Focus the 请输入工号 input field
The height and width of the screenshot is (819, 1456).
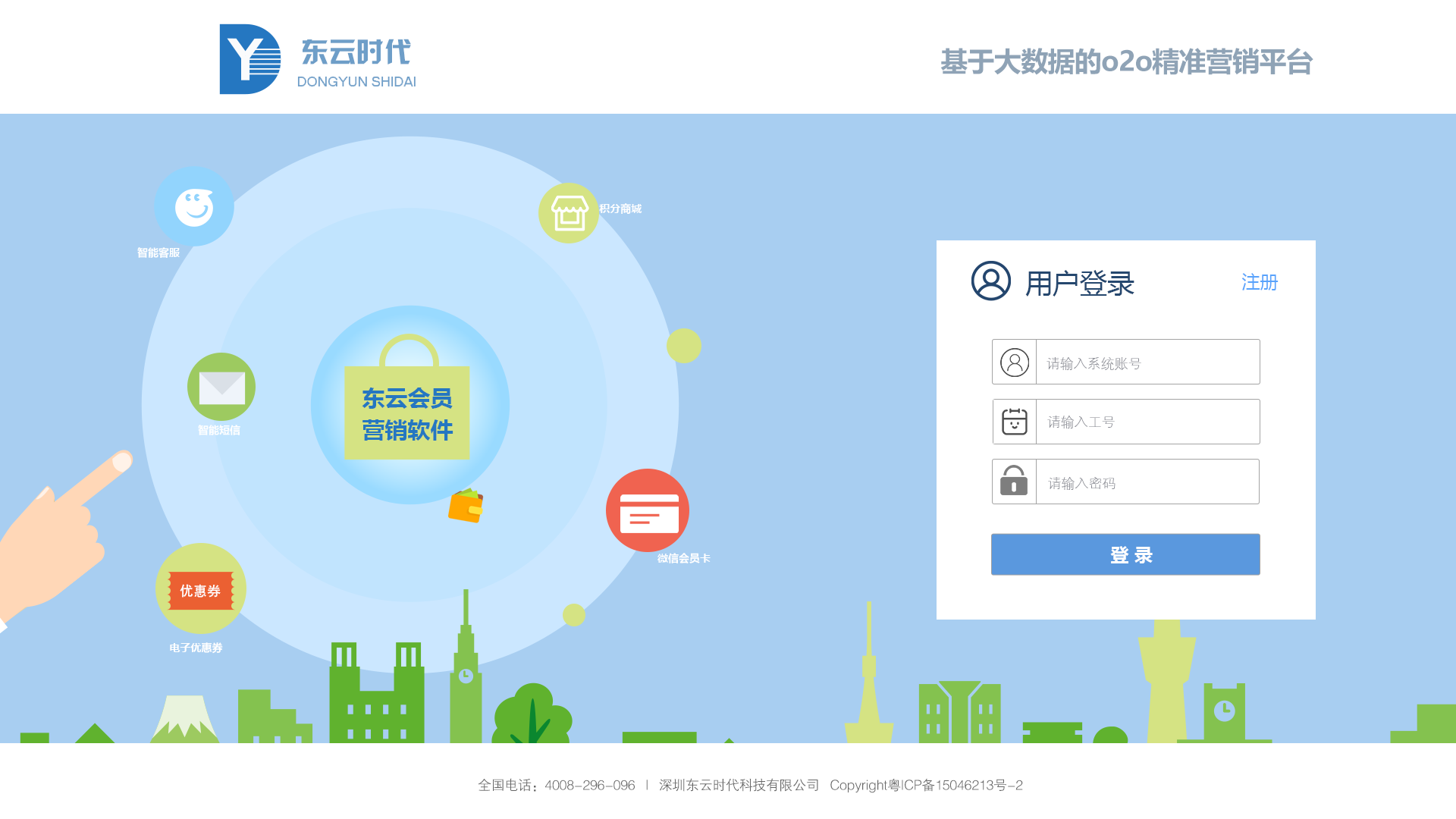(1147, 422)
